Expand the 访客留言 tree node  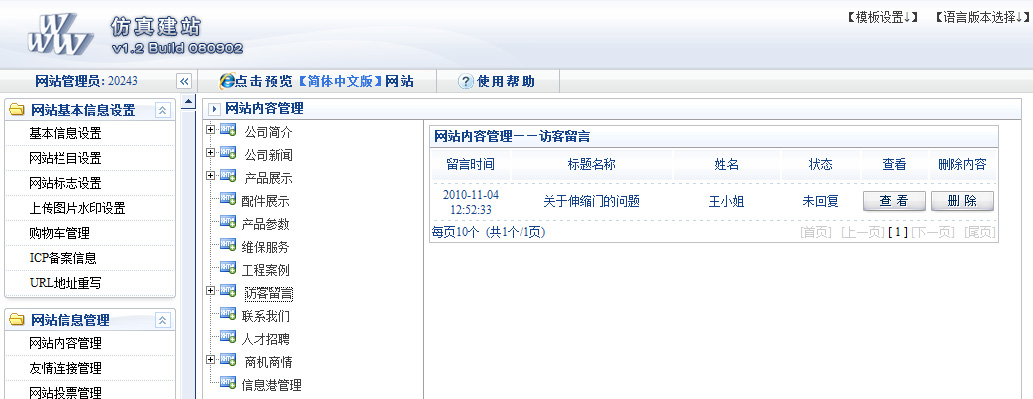pos(211,290)
